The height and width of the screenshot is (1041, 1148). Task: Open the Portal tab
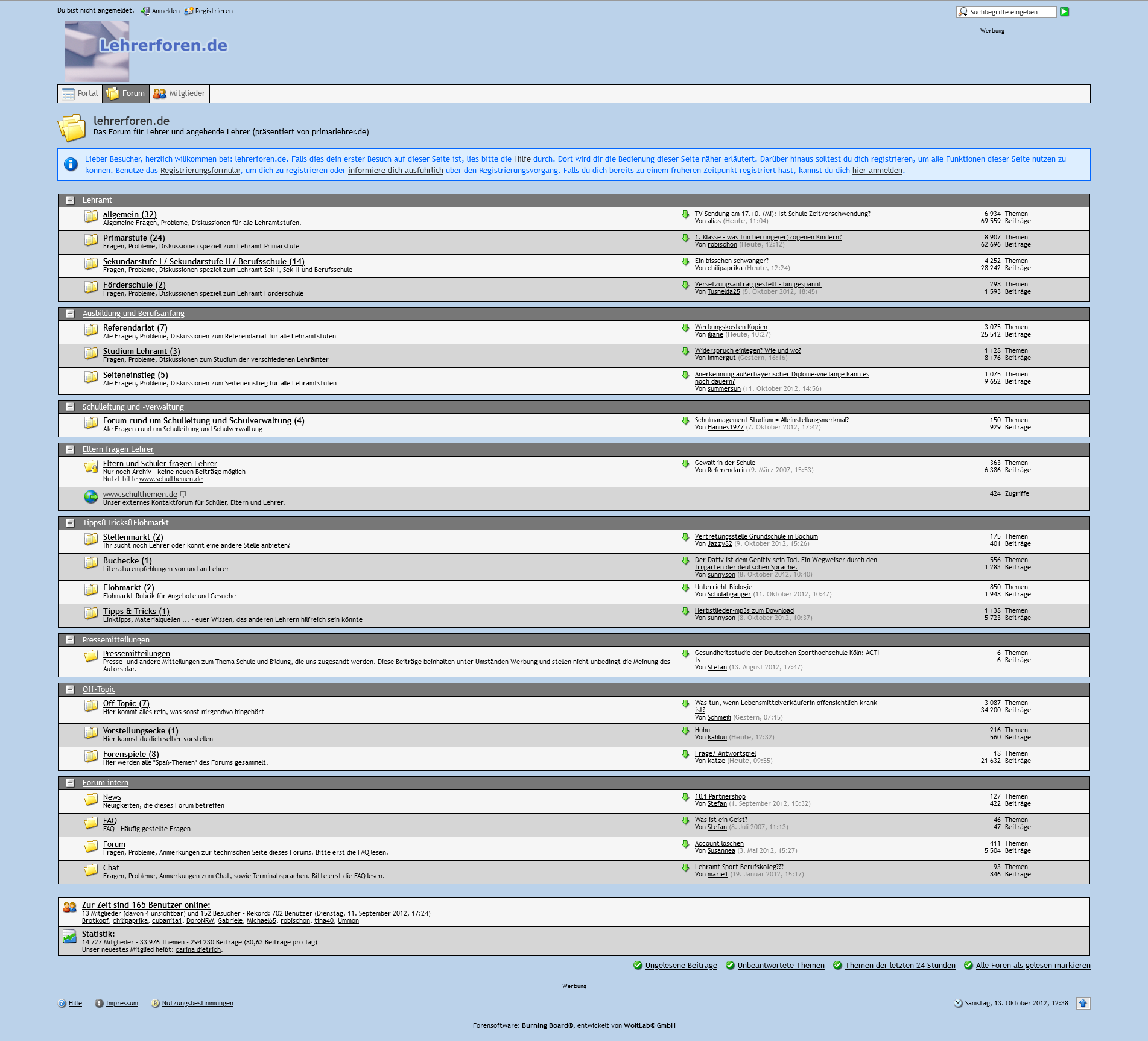click(80, 93)
